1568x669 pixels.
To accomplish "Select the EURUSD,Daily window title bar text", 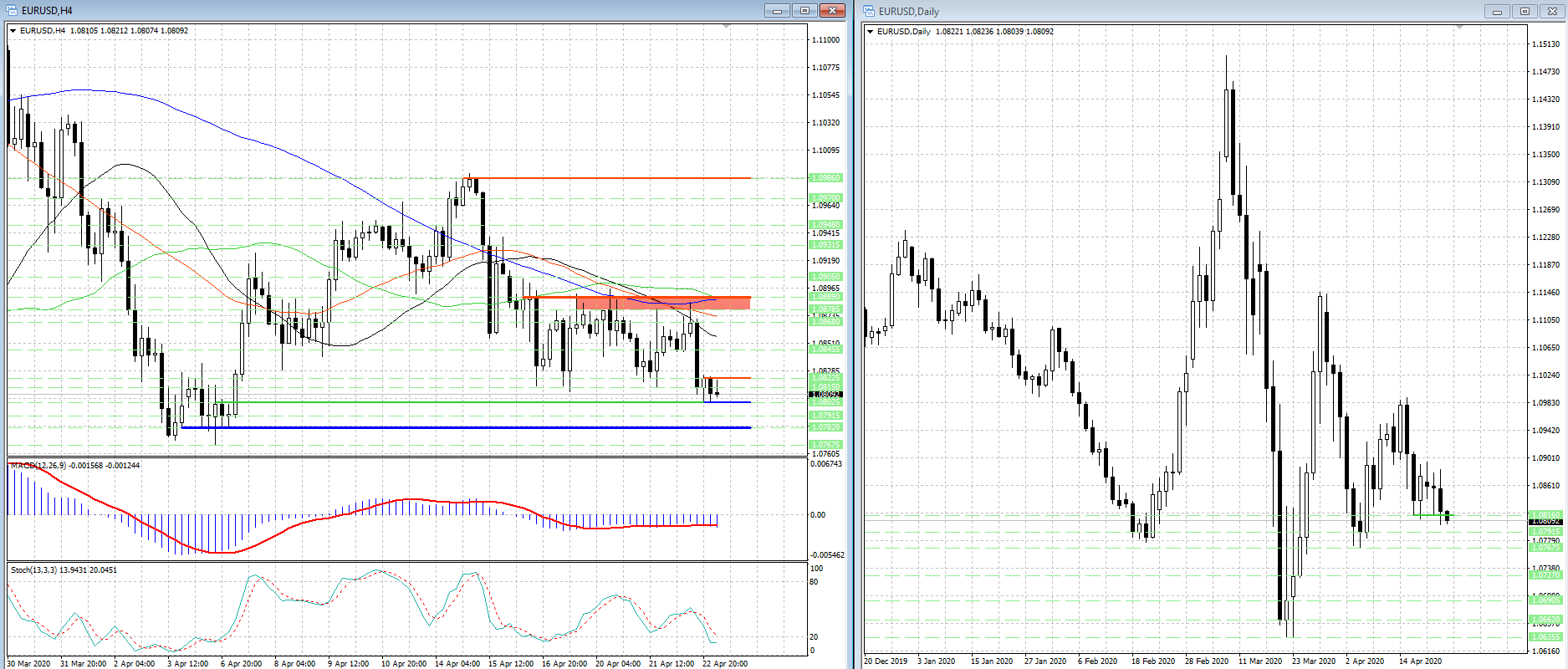I will point(909,12).
